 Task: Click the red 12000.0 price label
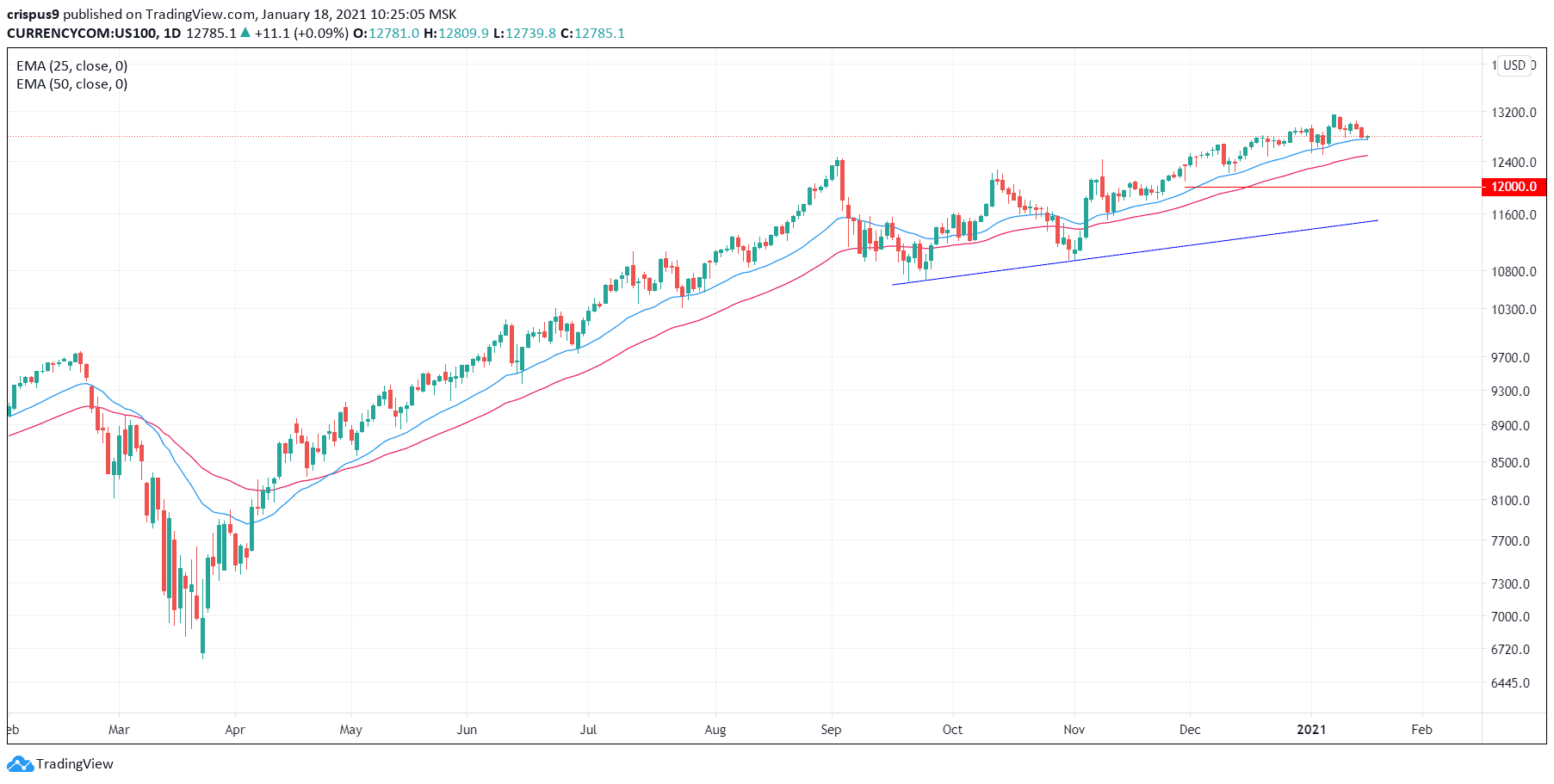(x=1514, y=187)
